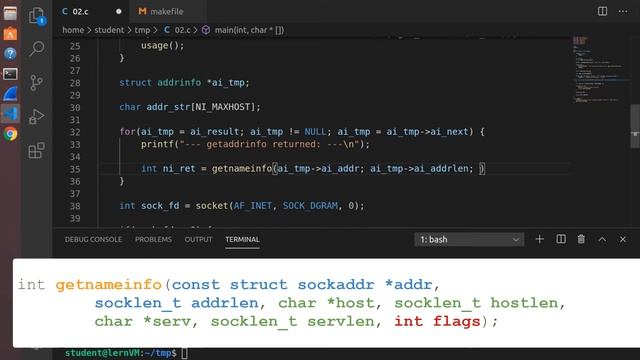This screenshot has height=360, width=640.
Task: Click 'SOCK_DGRAM' on line 38
Action: pos(310,205)
